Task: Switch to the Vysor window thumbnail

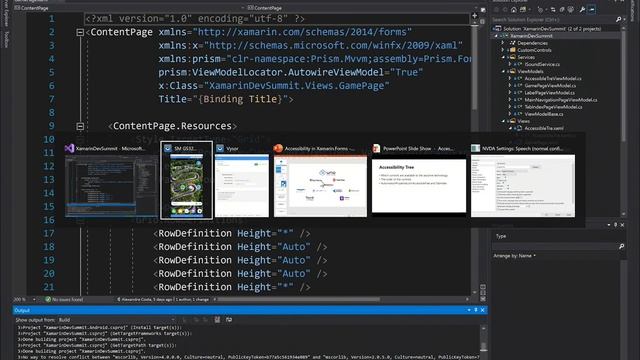Action: [x=242, y=186]
